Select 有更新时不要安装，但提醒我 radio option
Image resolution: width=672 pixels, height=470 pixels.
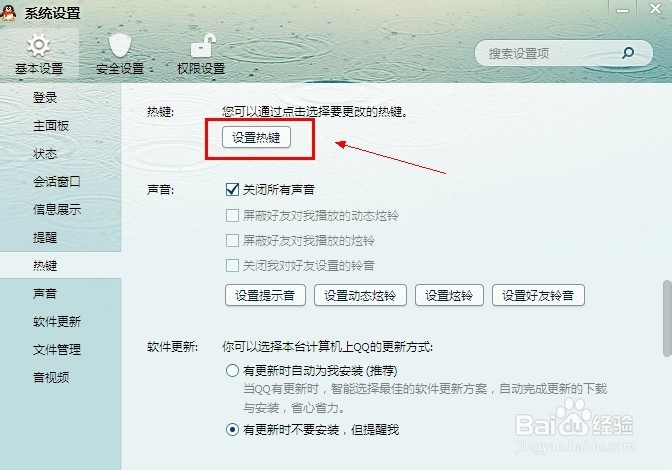click(232, 429)
